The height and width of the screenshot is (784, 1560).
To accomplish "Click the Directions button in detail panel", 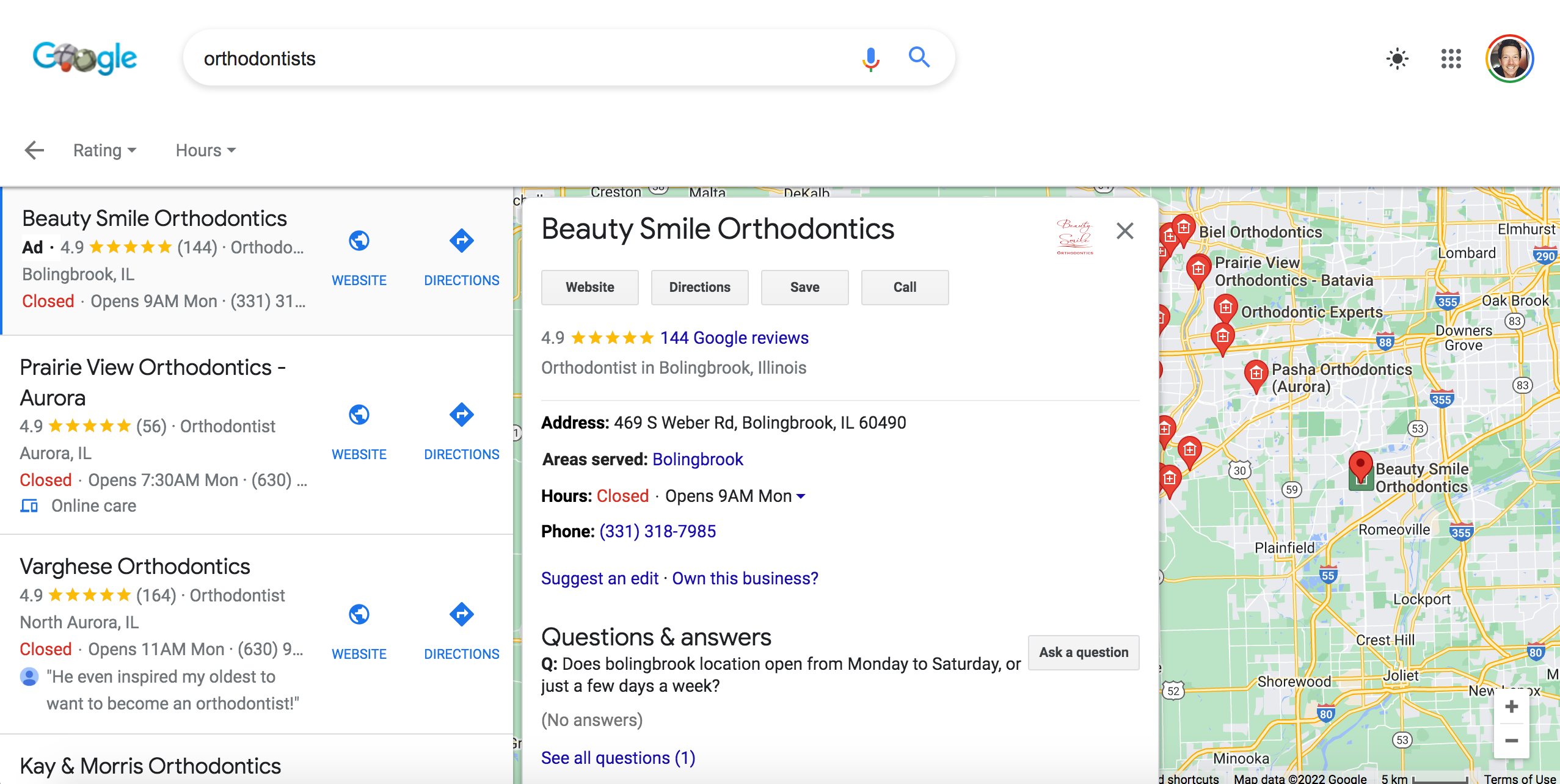I will click(700, 287).
